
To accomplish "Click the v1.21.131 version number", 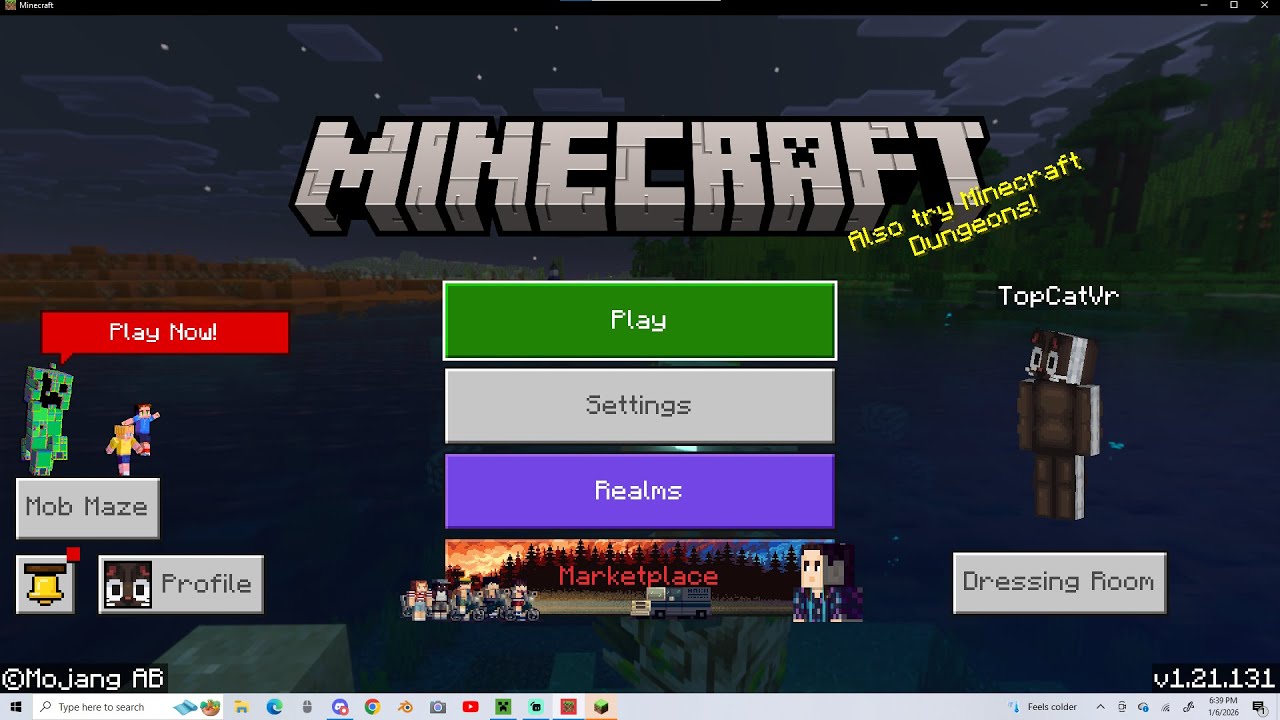I will [1213, 679].
